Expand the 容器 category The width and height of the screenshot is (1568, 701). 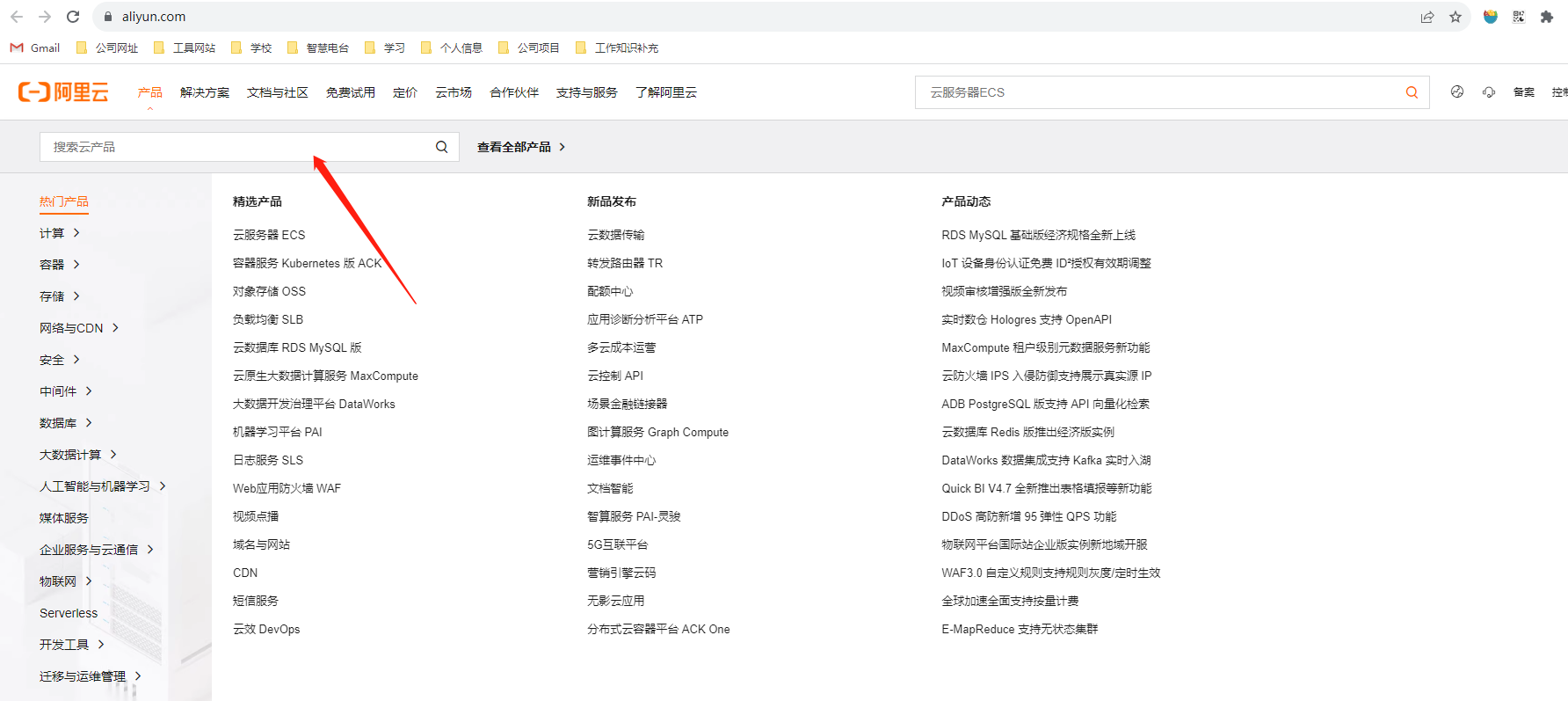pos(60,265)
